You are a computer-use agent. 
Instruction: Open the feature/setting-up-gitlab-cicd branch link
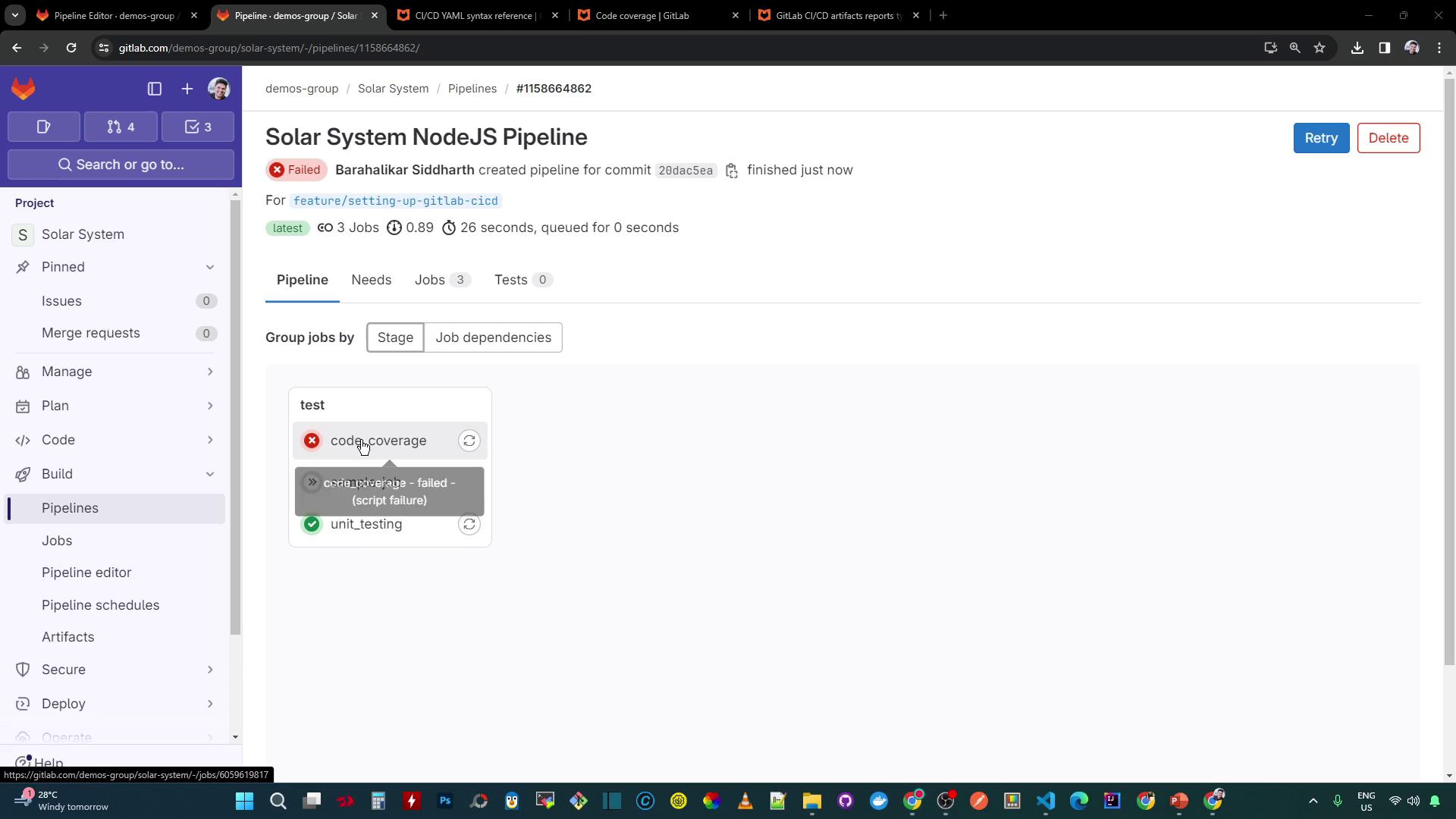(395, 201)
